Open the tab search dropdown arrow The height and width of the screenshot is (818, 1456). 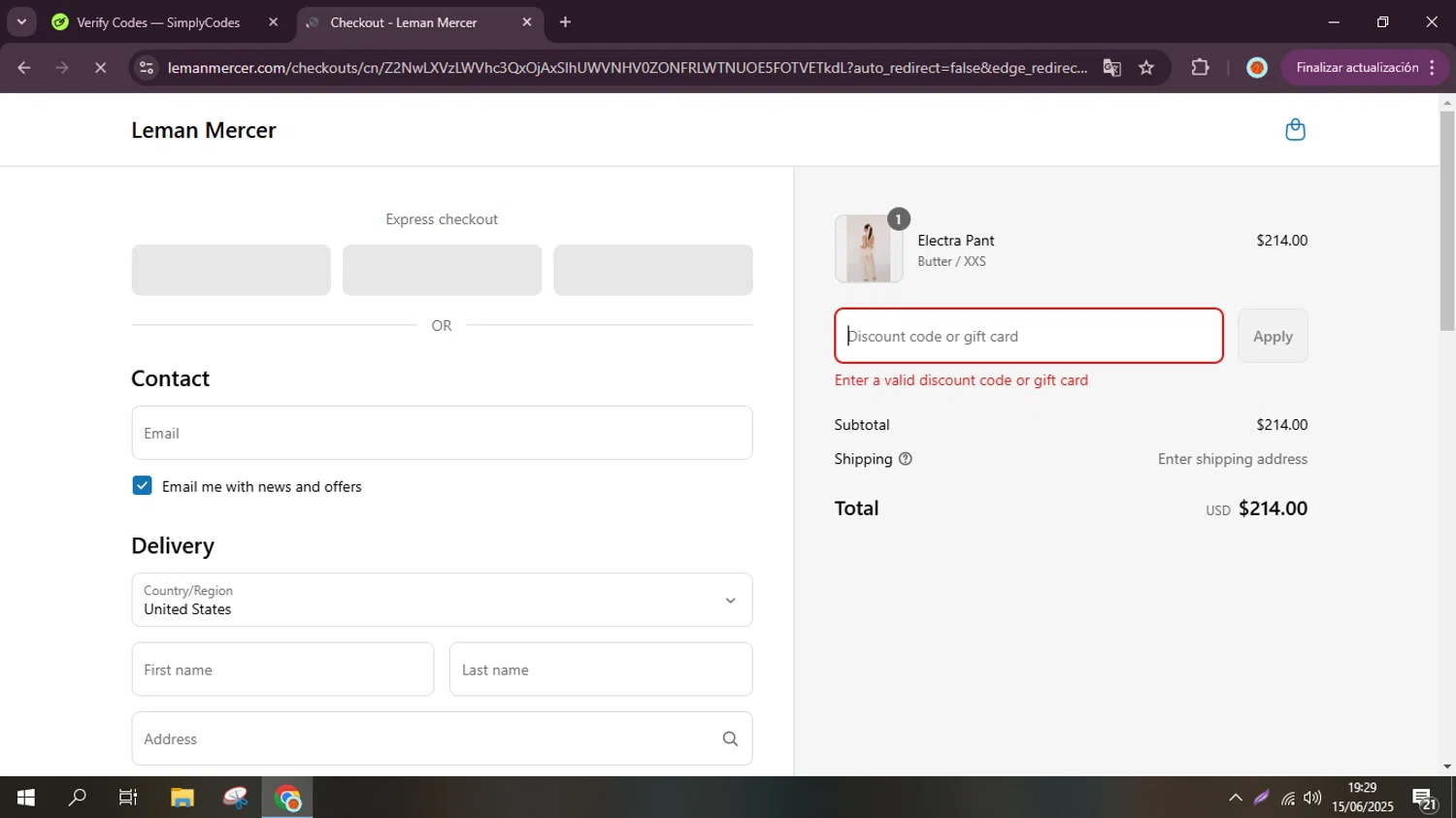point(21,22)
